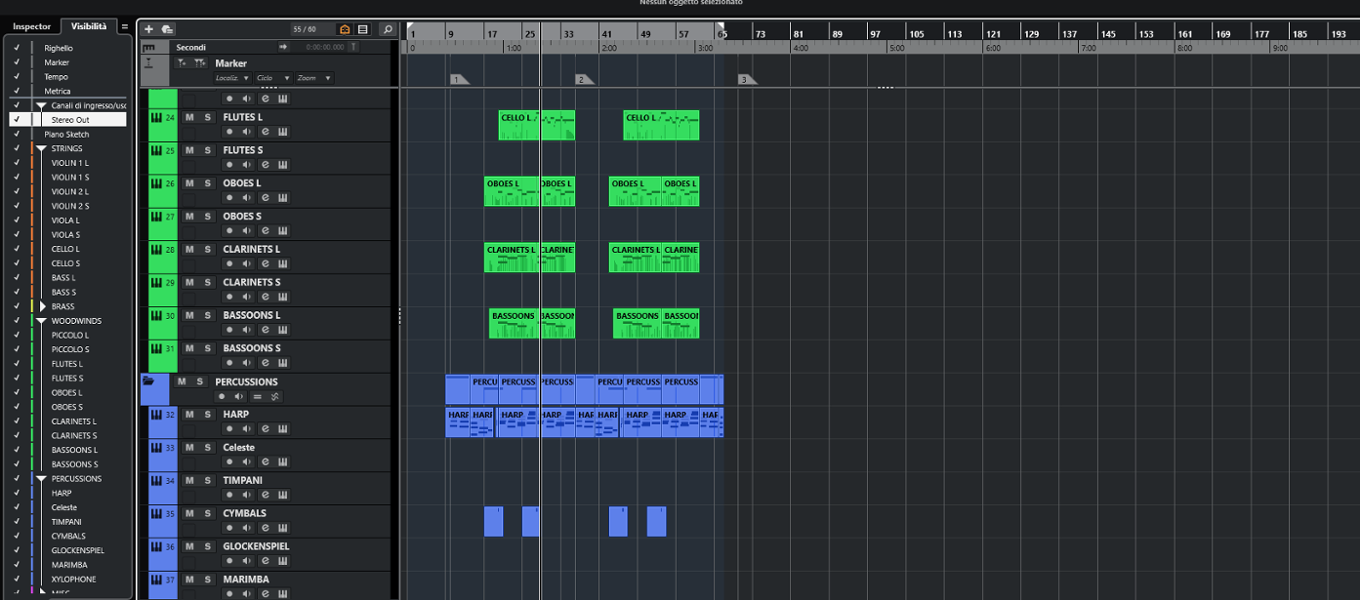Viewport: 1360px width, 600px height.
Task: Click the orange zoom preset icon near 55/60
Action: tap(344, 29)
